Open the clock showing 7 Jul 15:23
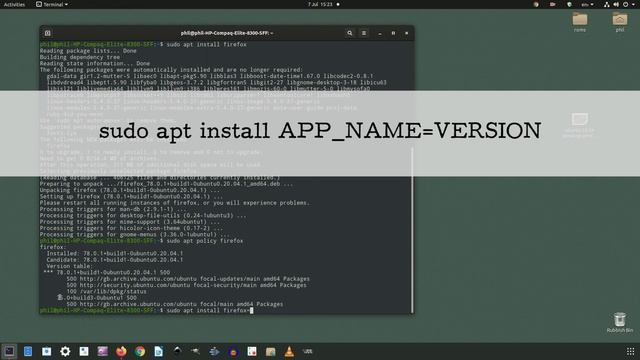 point(320,4)
